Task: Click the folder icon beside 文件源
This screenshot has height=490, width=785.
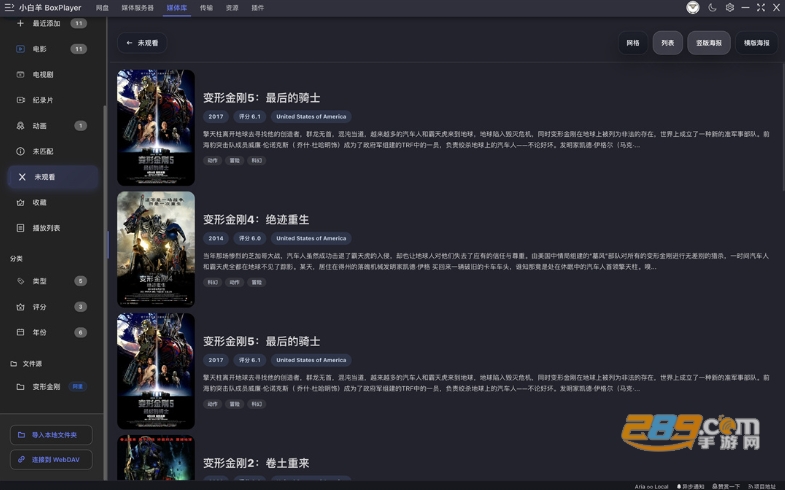Action: [14, 364]
